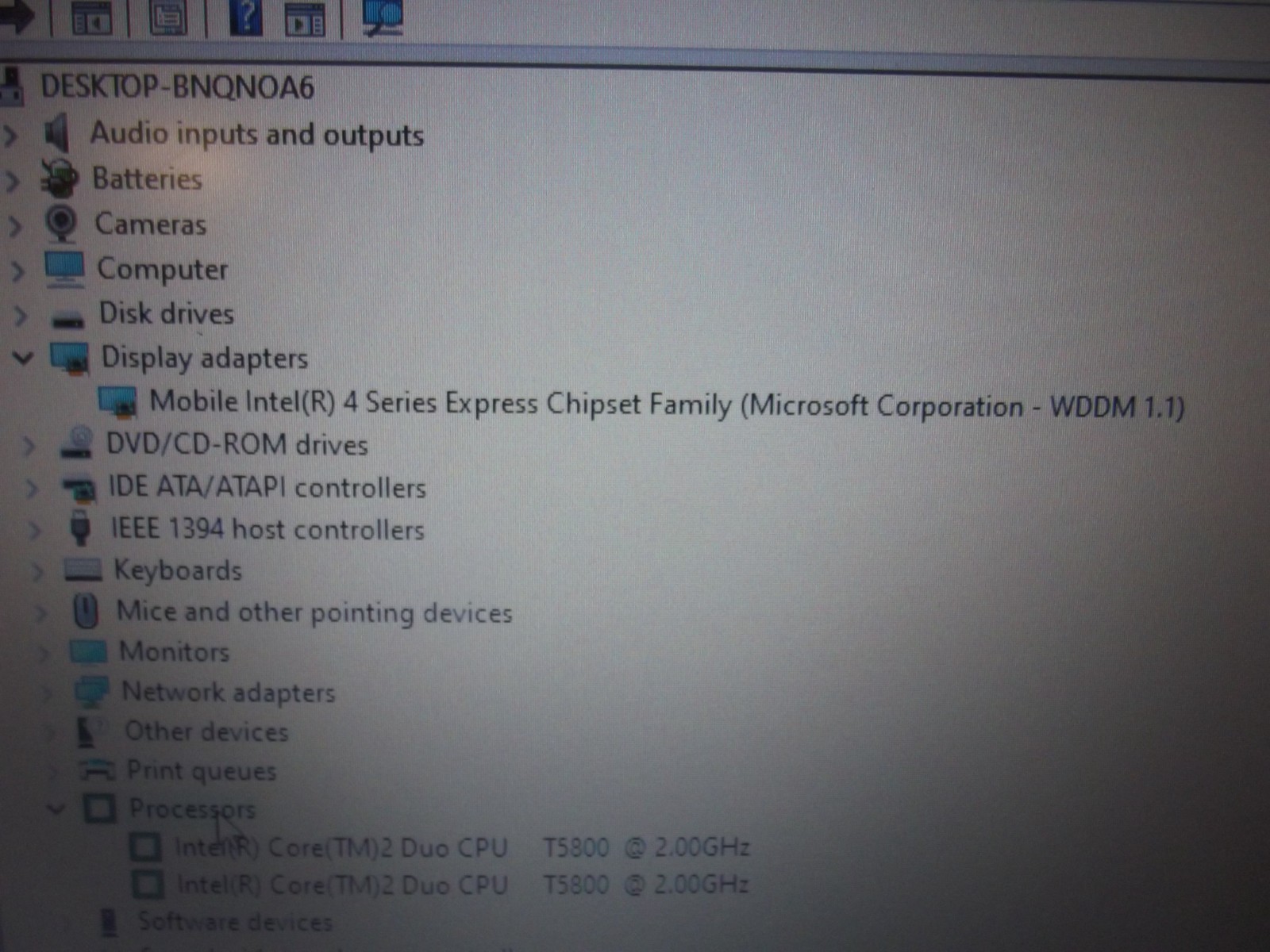Select the 'Cameras' label

pyautogui.click(x=151, y=224)
